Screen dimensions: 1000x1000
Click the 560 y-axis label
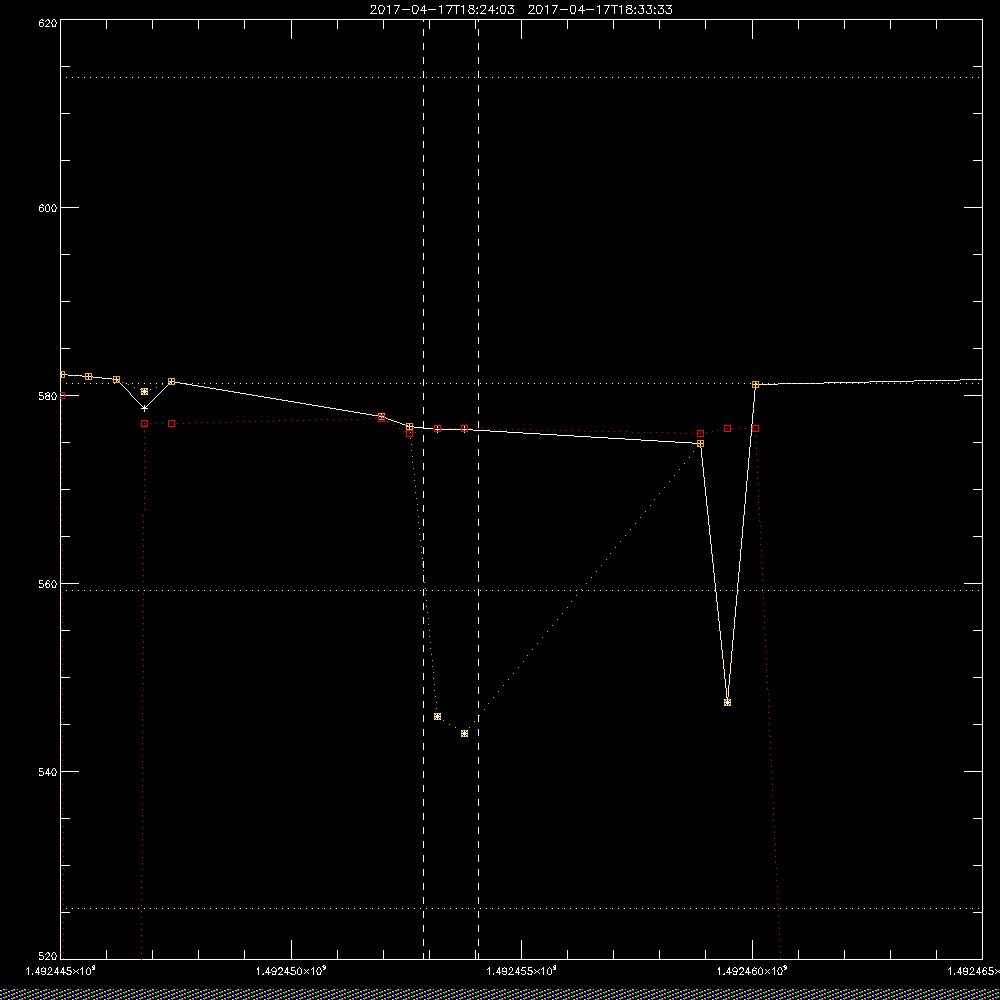point(48,584)
